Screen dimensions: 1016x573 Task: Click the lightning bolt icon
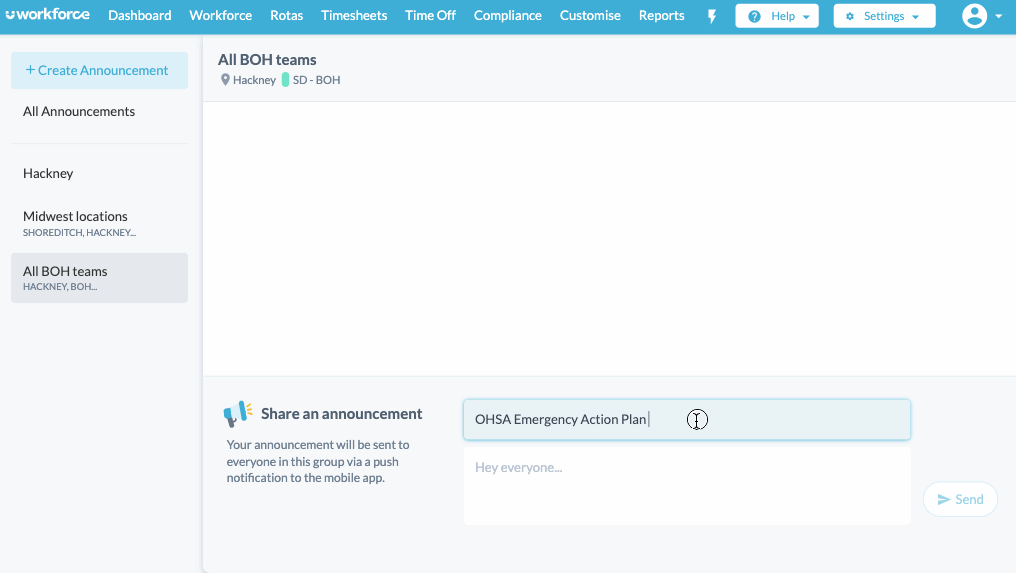click(712, 16)
